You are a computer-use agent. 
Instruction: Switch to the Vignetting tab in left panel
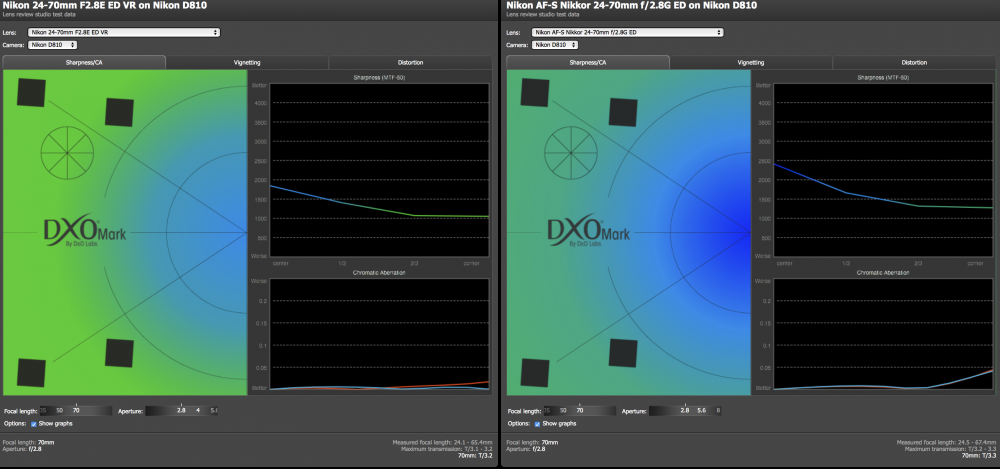click(x=247, y=63)
